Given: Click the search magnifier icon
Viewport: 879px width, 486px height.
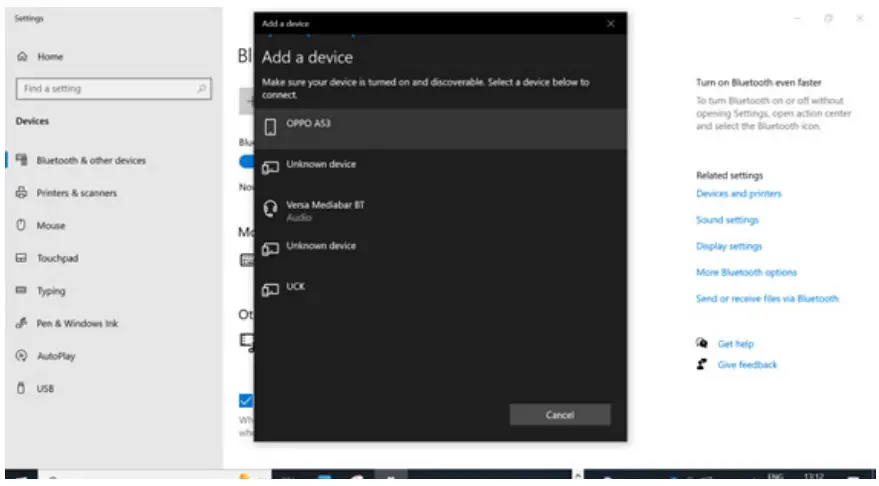Looking at the screenshot, I should coord(201,89).
